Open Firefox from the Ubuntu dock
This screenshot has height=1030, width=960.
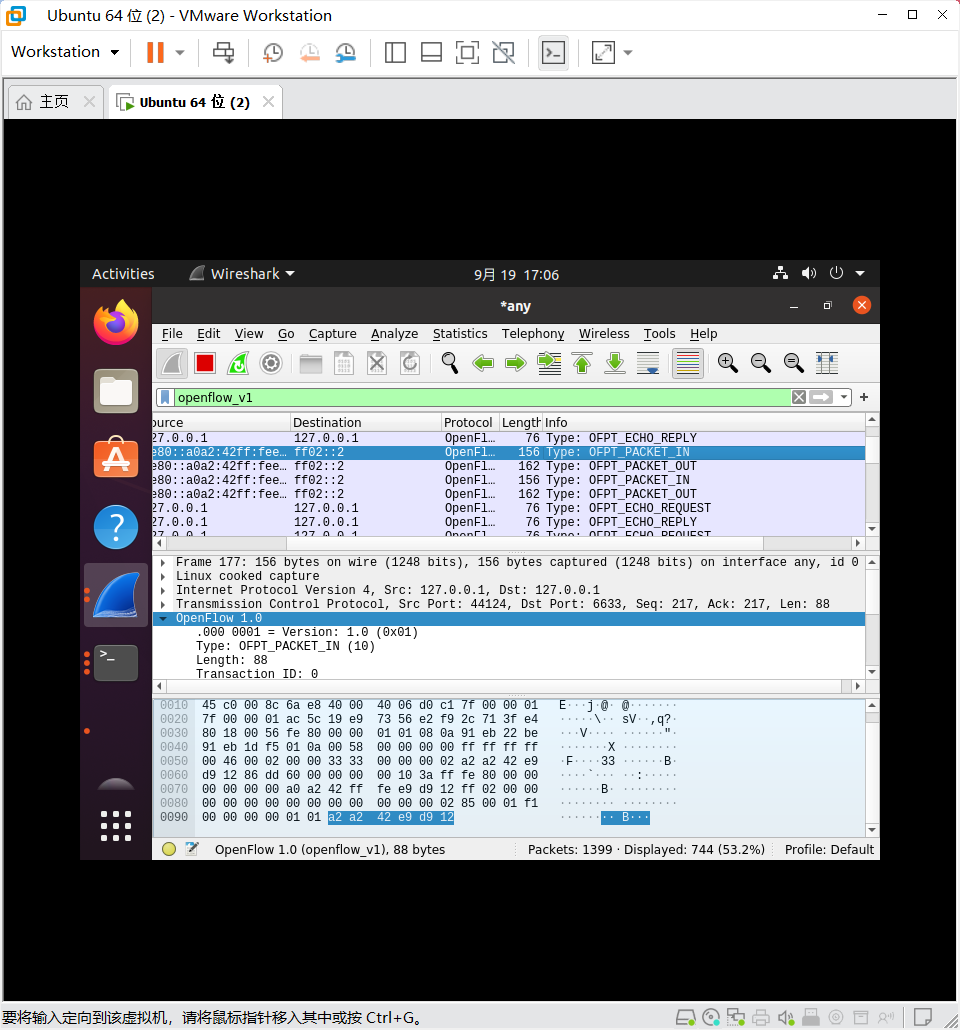click(x=116, y=323)
